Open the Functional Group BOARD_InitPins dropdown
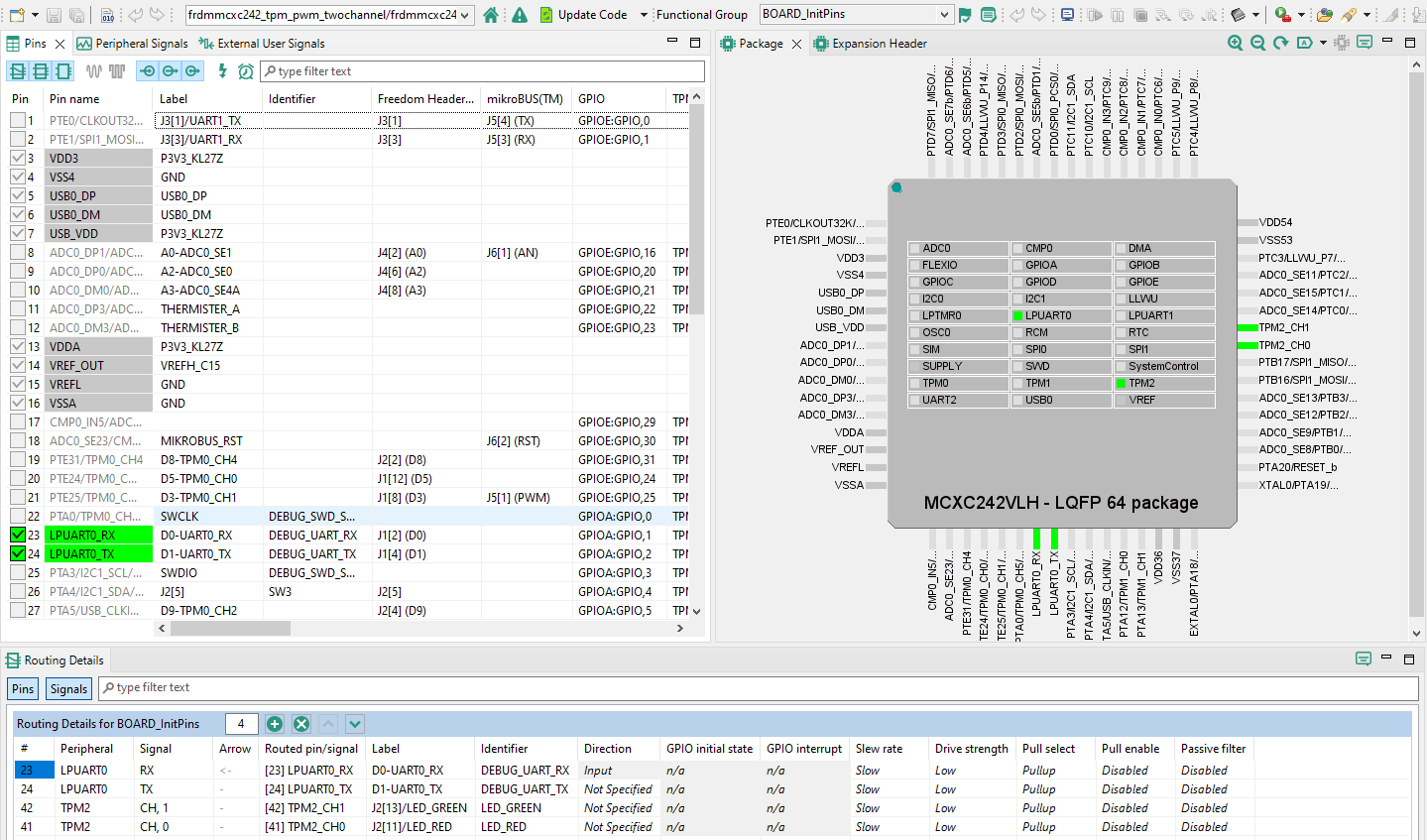Image resolution: width=1427 pixels, height=840 pixels. click(x=943, y=15)
